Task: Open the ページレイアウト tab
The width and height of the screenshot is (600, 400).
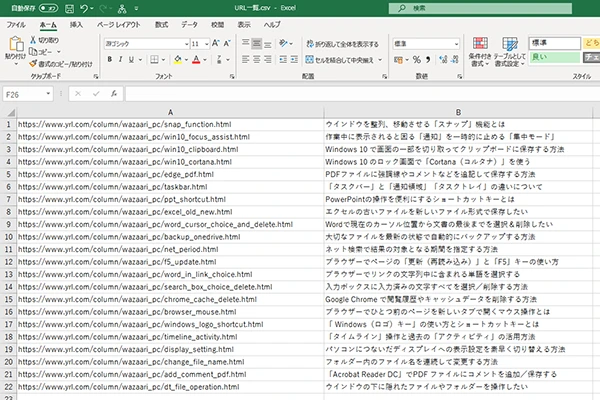Action: coord(119,25)
